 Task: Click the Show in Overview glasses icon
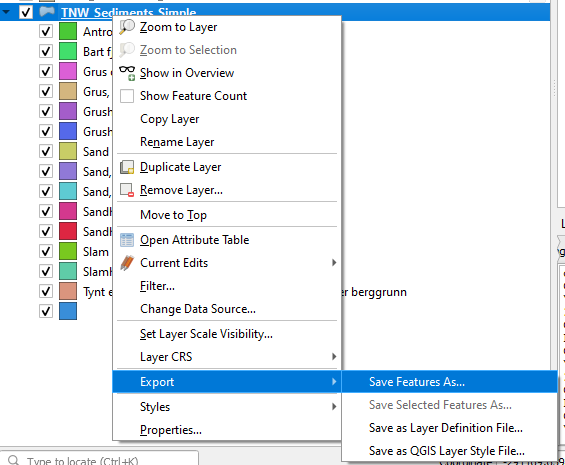[x=127, y=73]
